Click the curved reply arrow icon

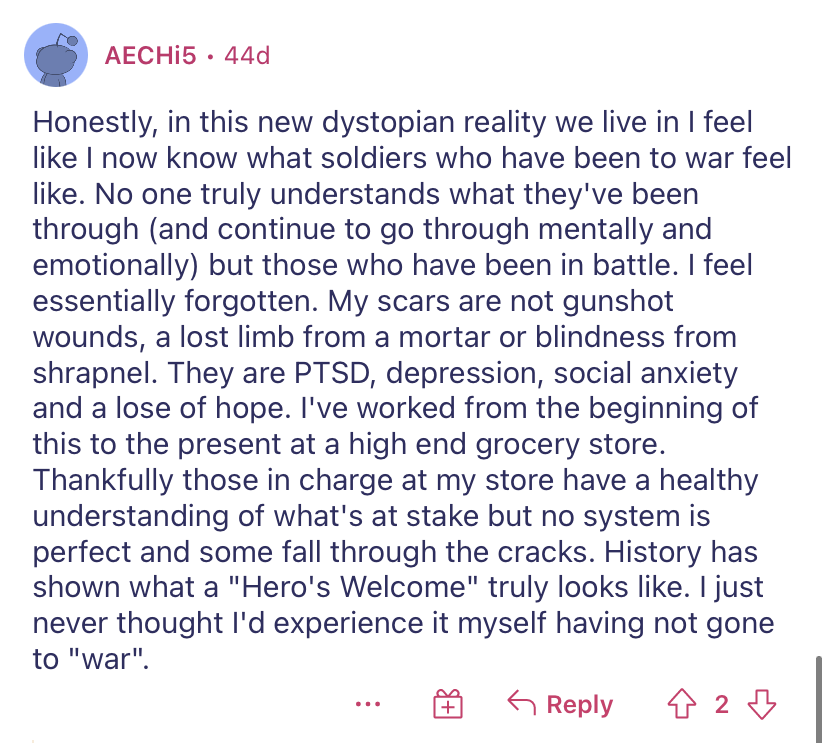coord(520,704)
